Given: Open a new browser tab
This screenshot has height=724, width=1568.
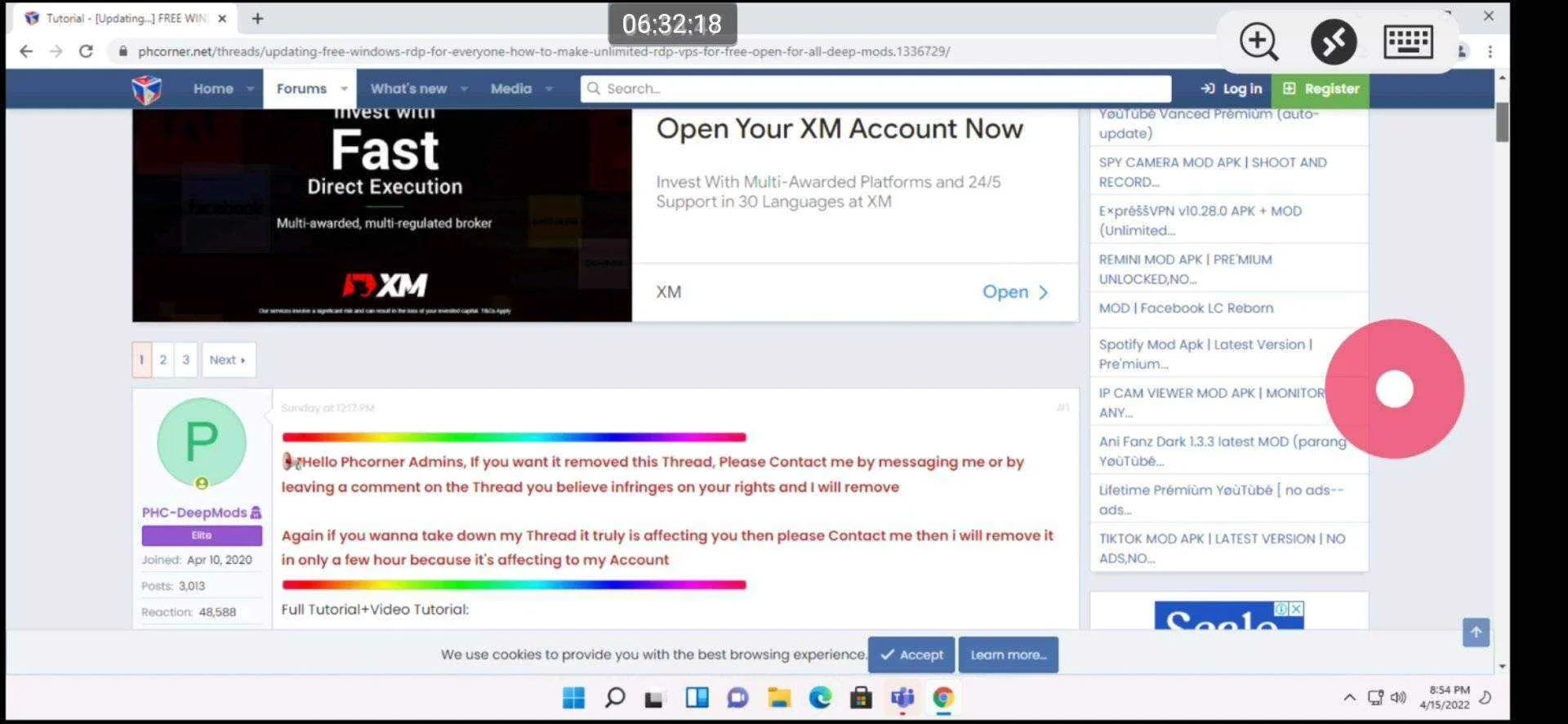Looking at the screenshot, I should pyautogui.click(x=257, y=18).
